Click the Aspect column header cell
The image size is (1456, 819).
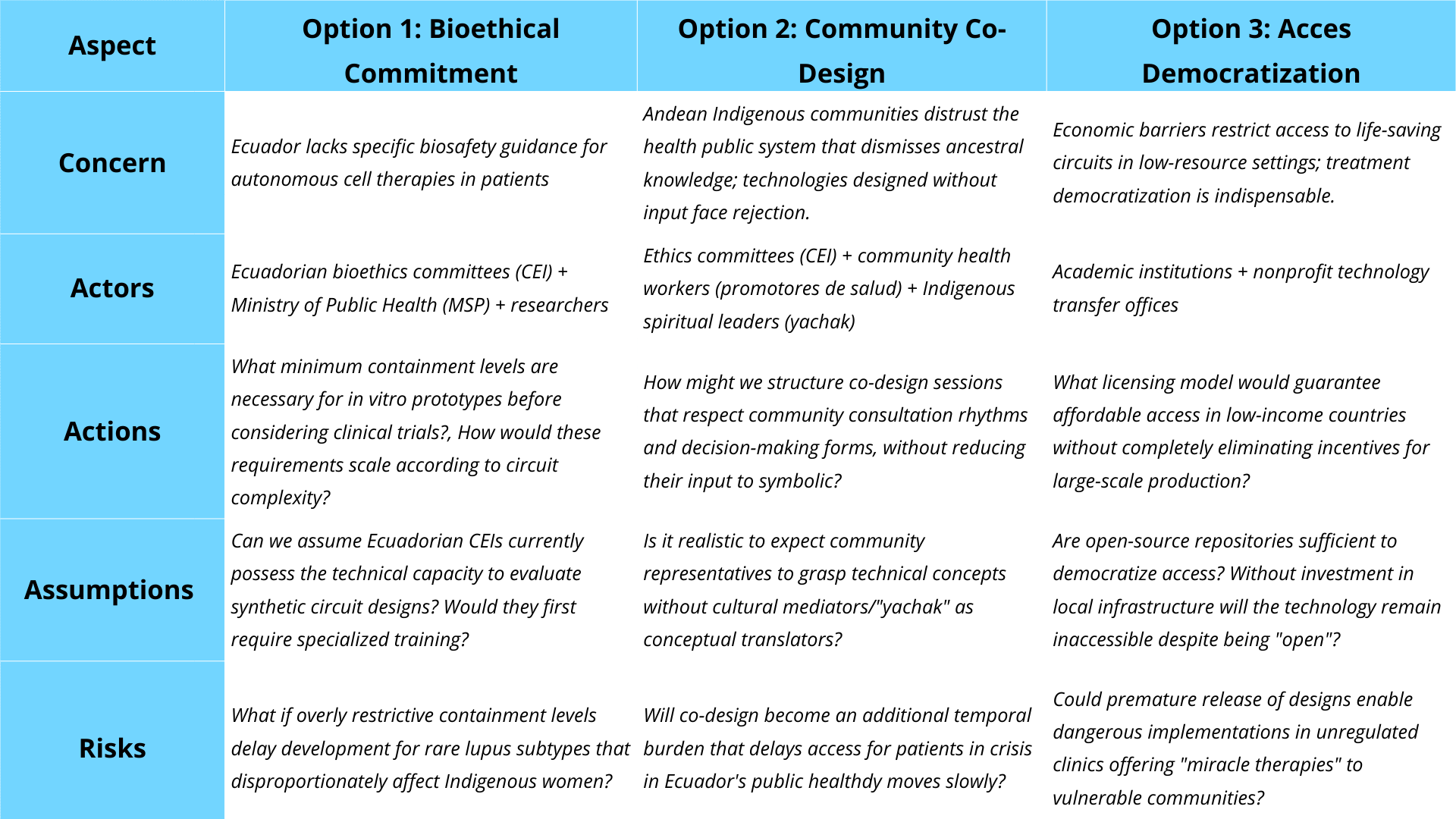pyautogui.click(x=112, y=45)
